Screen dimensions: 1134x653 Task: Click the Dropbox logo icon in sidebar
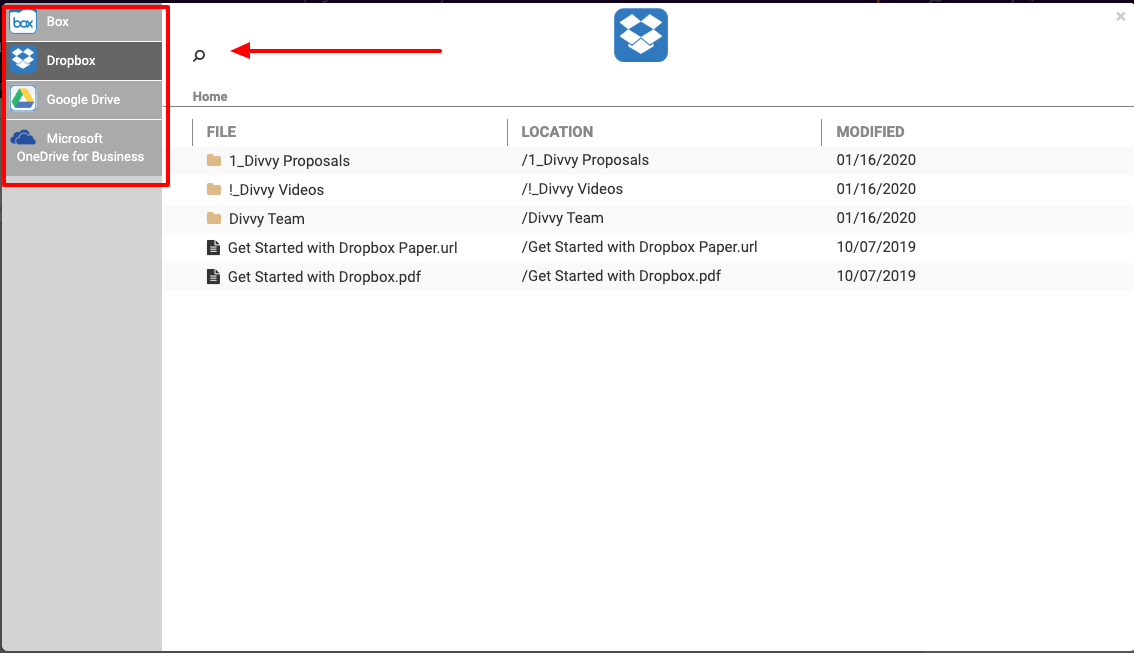(x=23, y=59)
